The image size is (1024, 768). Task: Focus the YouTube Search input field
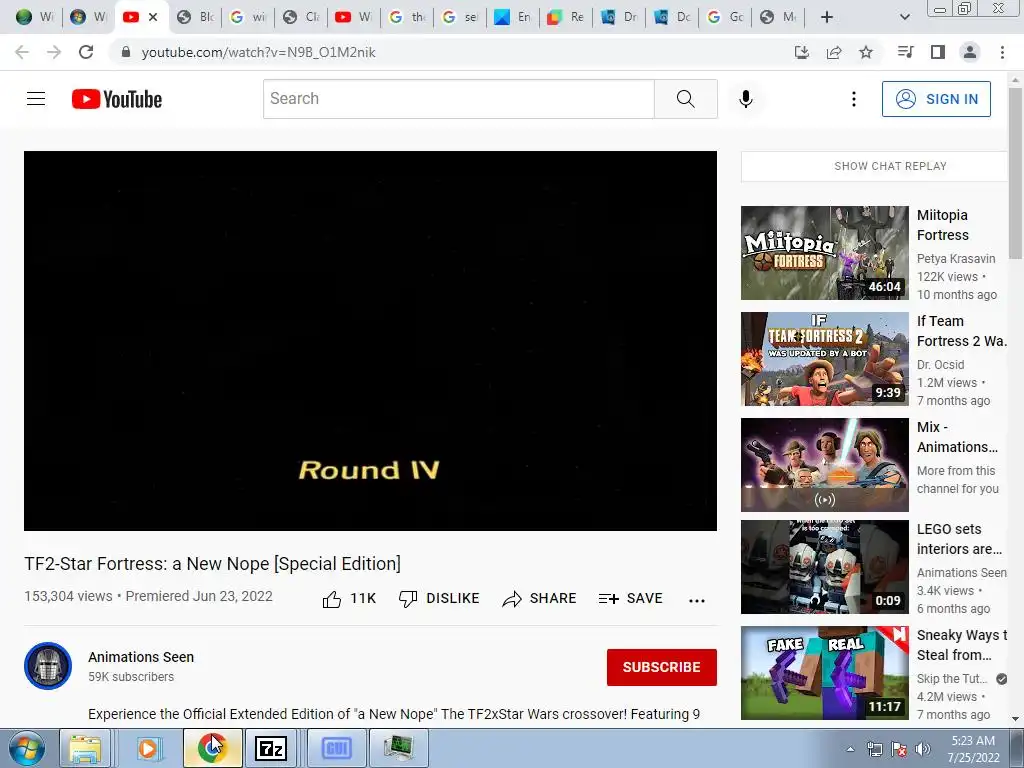[x=458, y=99]
